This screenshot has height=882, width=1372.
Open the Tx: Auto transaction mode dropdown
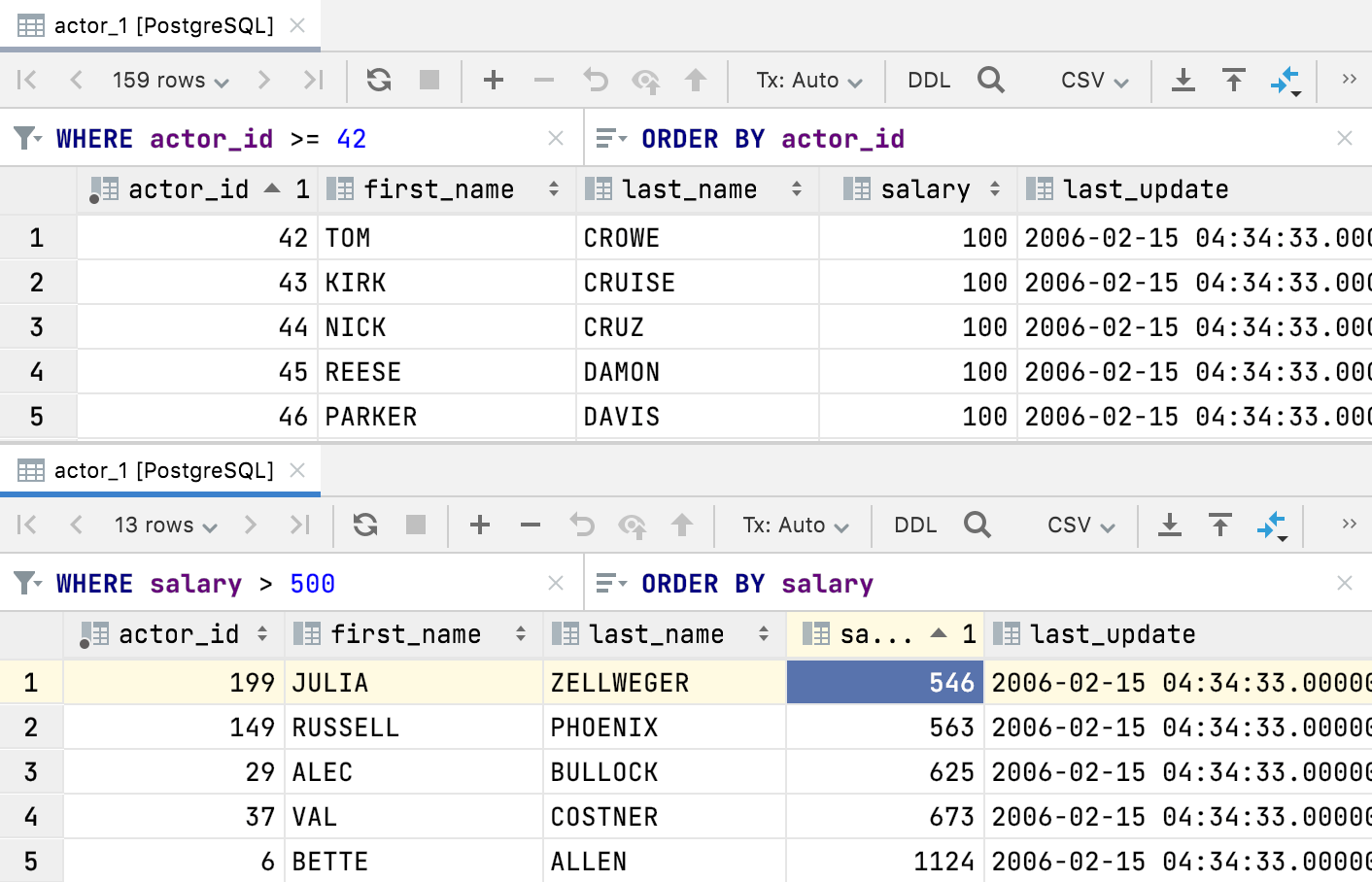coord(807,80)
